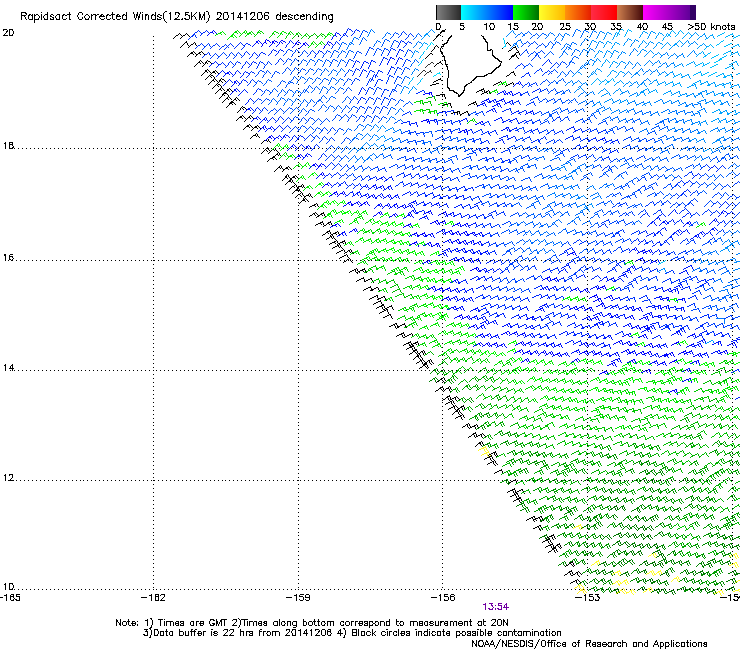740x650 pixels.
Task: Click the dark purple >50 knots swatch
Action: pyautogui.click(x=693, y=12)
